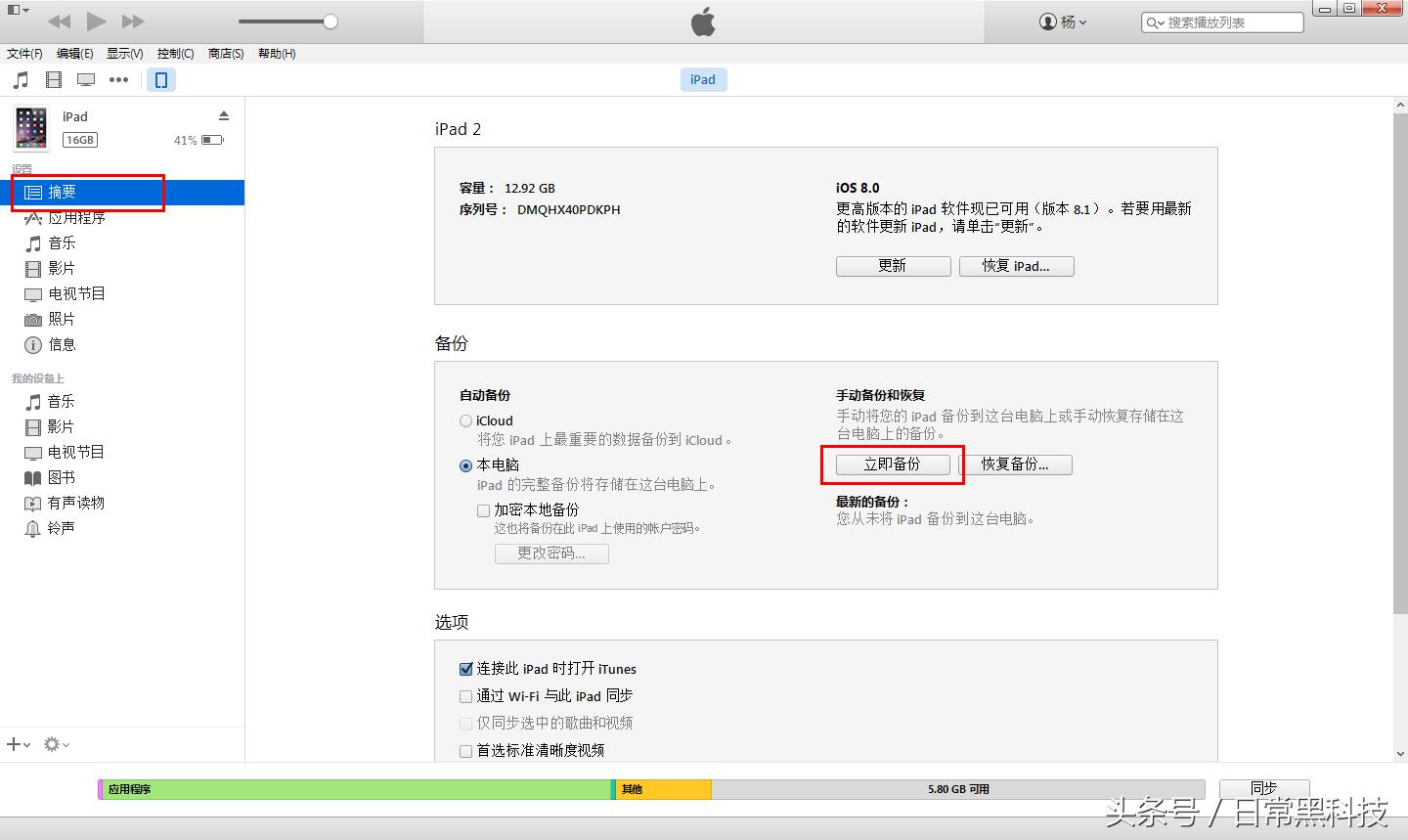This screenshot has width=1408, height=840.
Task: Select the iPad device icon button
Action: 161,80
